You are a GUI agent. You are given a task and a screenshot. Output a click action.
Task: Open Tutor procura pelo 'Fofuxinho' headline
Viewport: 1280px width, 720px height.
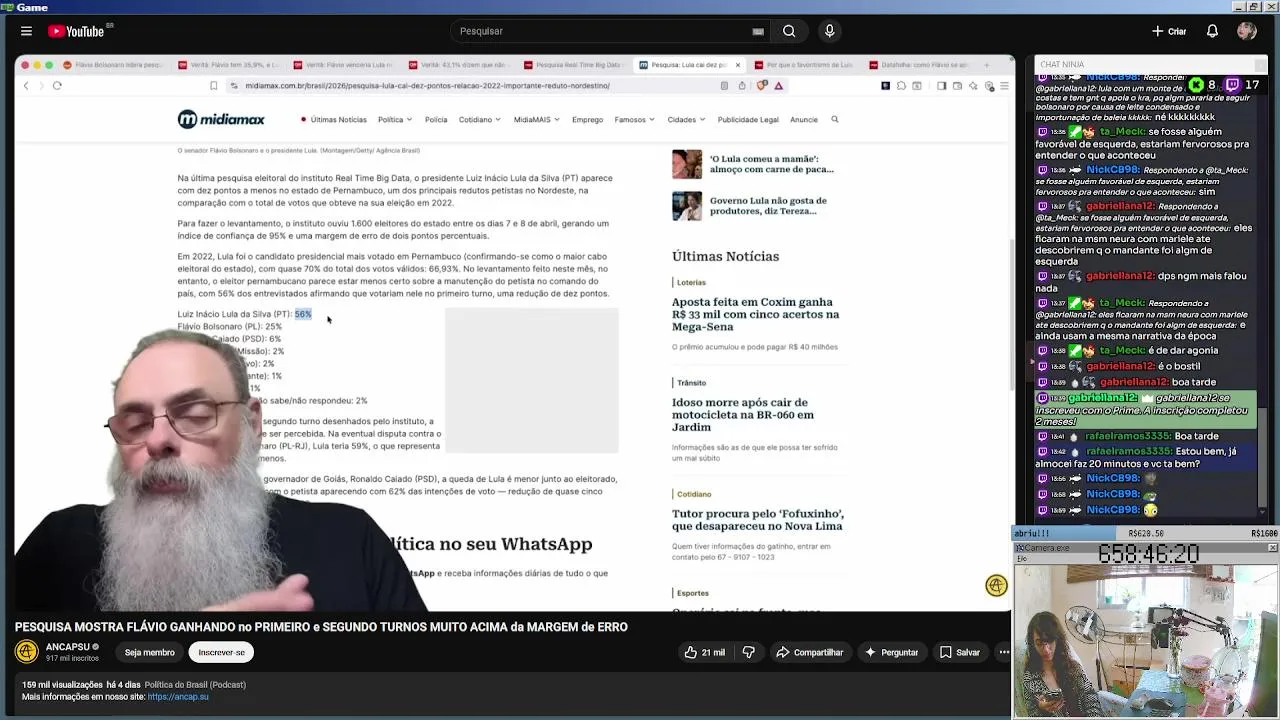click(757, 519)
